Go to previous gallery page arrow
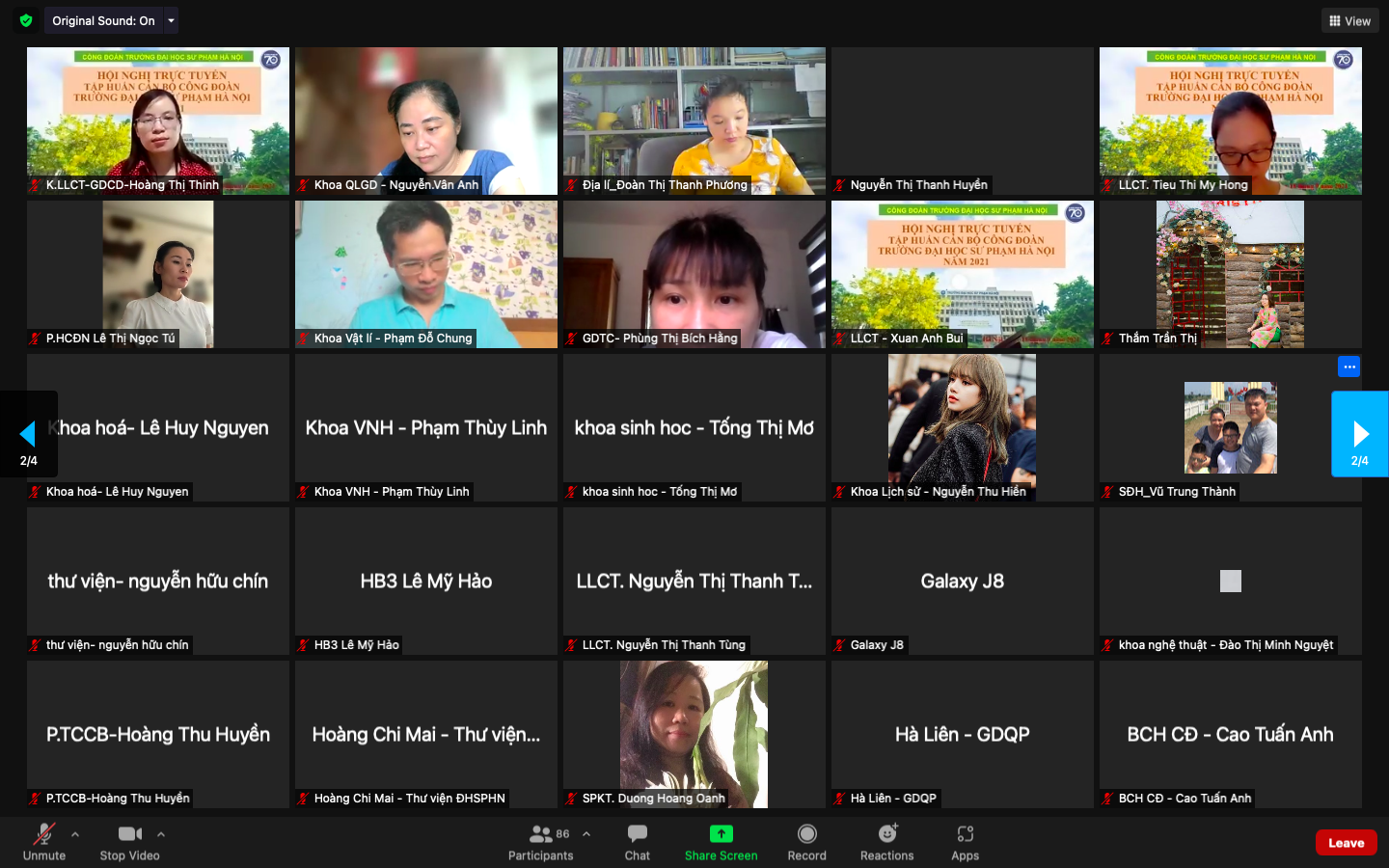The width and height of the screenshot is (1389, 868). pyautogui.click(x=28, y=434)
